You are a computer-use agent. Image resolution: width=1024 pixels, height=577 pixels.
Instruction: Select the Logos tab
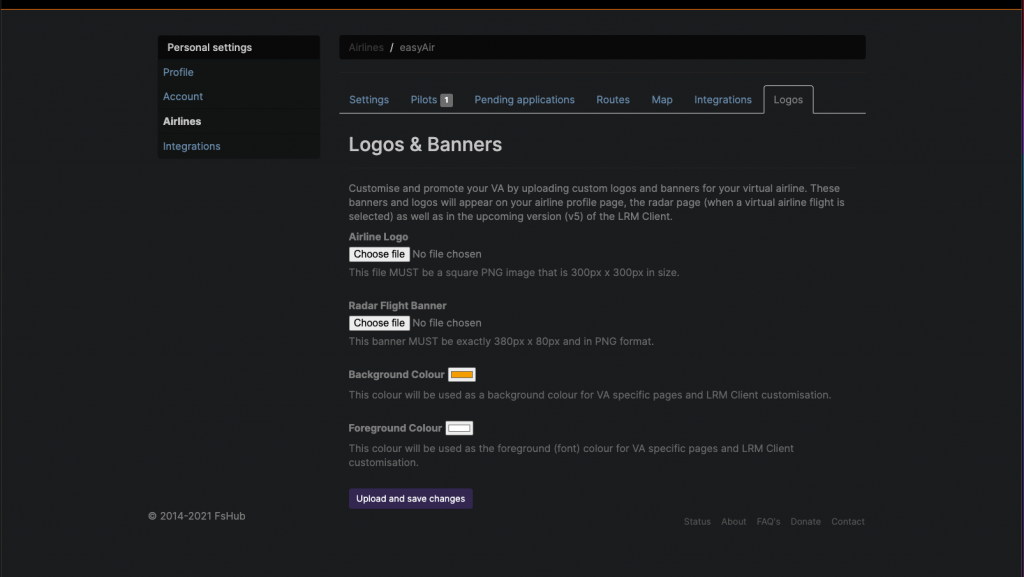[x=788, y=100]
